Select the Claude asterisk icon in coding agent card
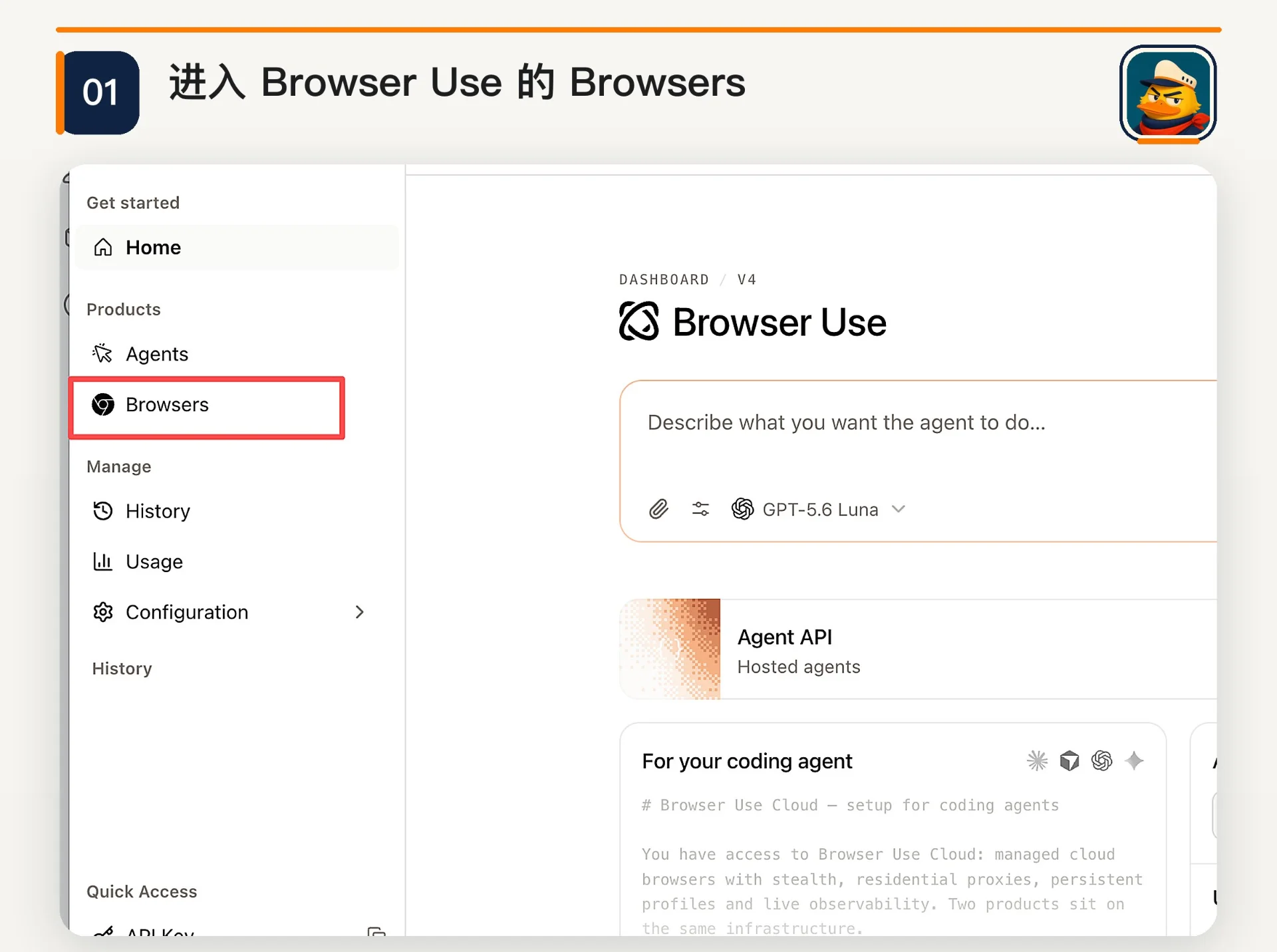The width and height of the screenshot is (1277, 952). (1037, 760)
